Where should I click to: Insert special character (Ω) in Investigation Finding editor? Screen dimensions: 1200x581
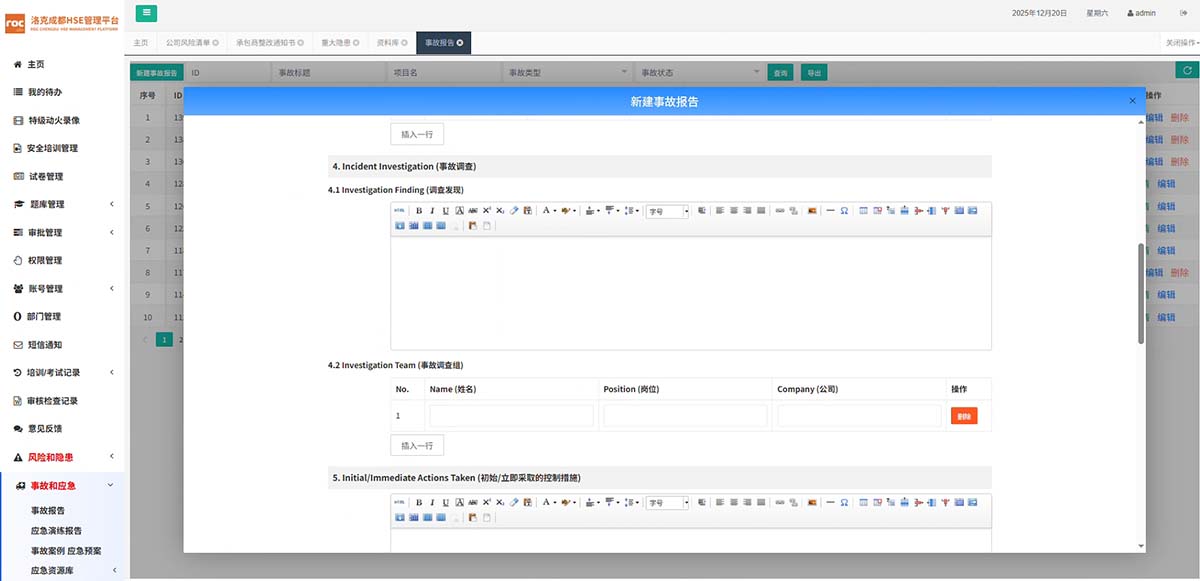click(x=844, y=211)
